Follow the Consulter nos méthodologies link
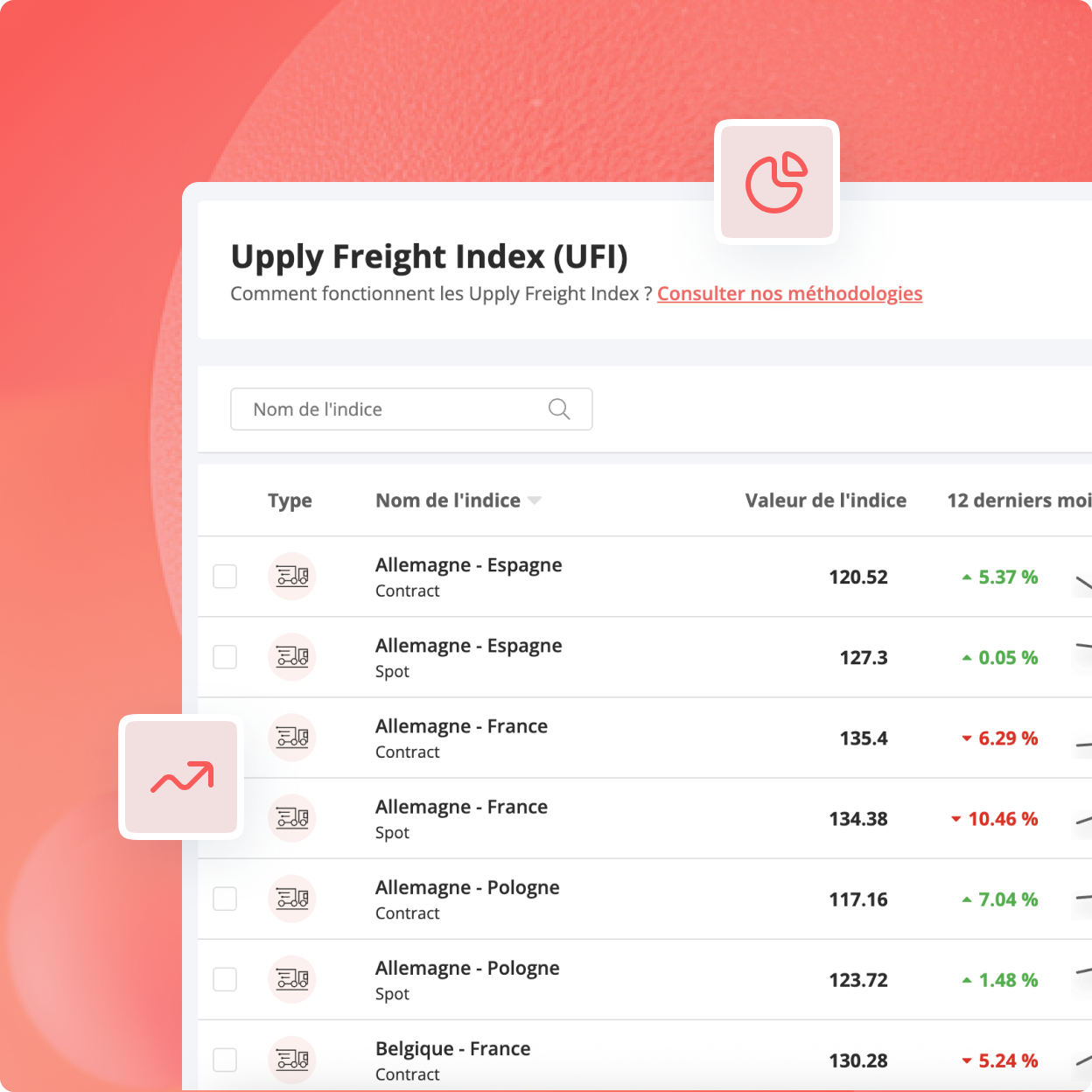Image resolution: width=1092 pixels, height=1092 pixels. click(x=789, y=293)
